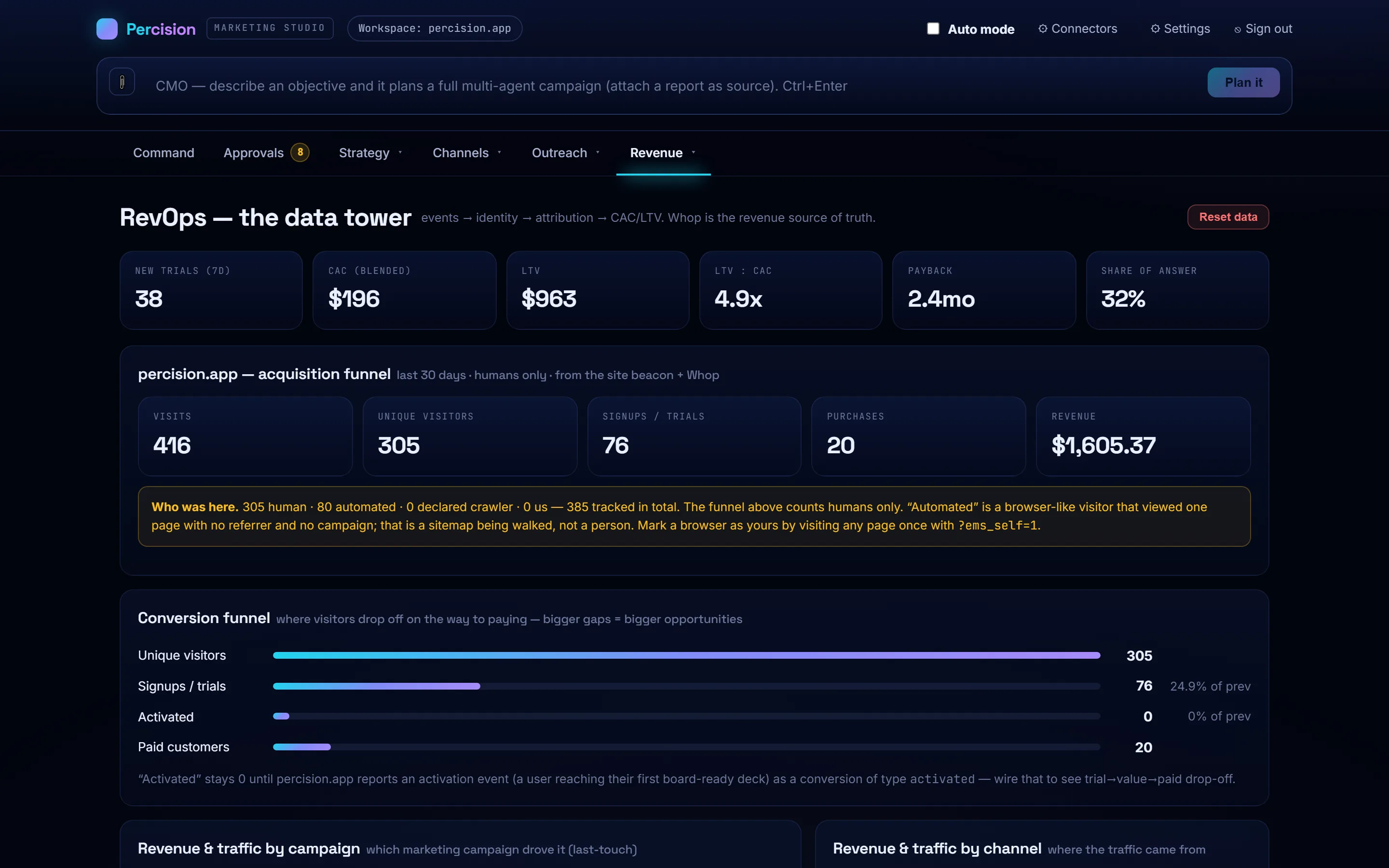Switch to the Strategy tab

371,153
